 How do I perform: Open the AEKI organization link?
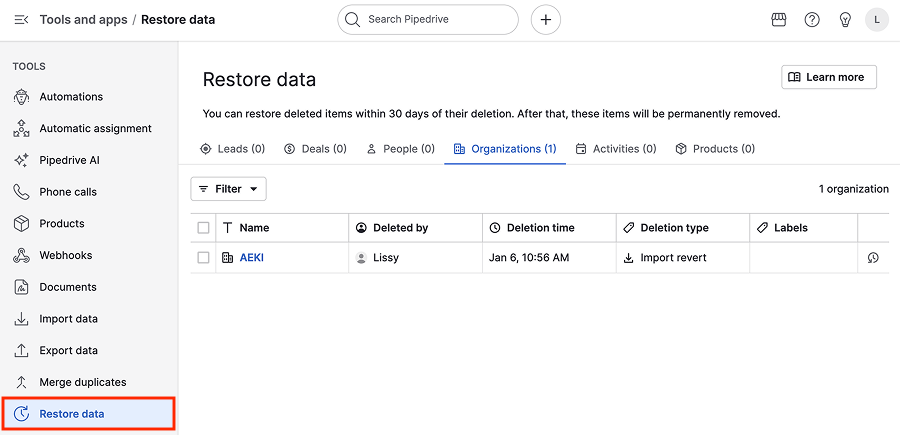(251, 258)
